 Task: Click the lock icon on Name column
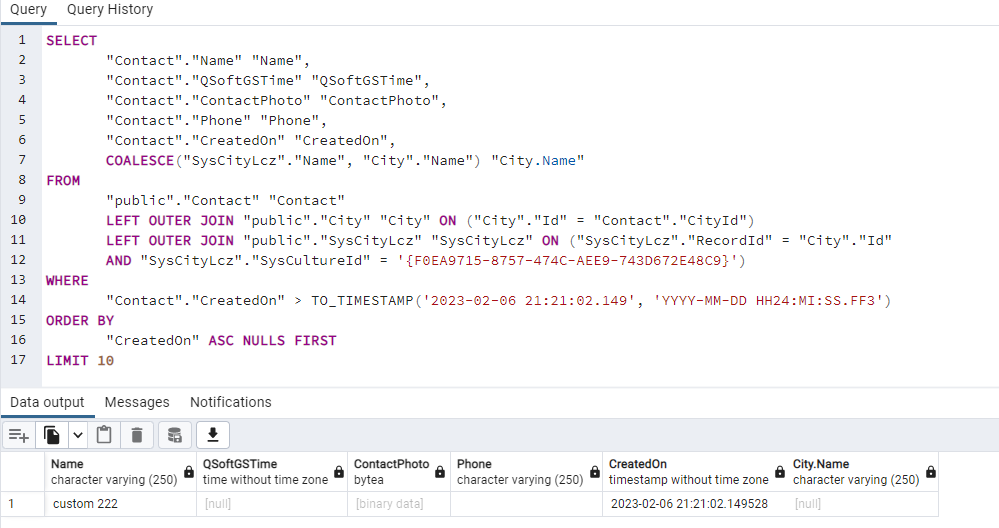(x=189, y=472)
